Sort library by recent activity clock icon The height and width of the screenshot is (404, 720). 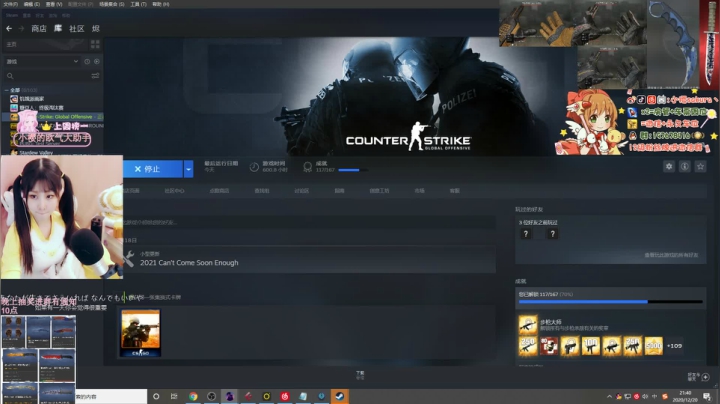(87, 62)
